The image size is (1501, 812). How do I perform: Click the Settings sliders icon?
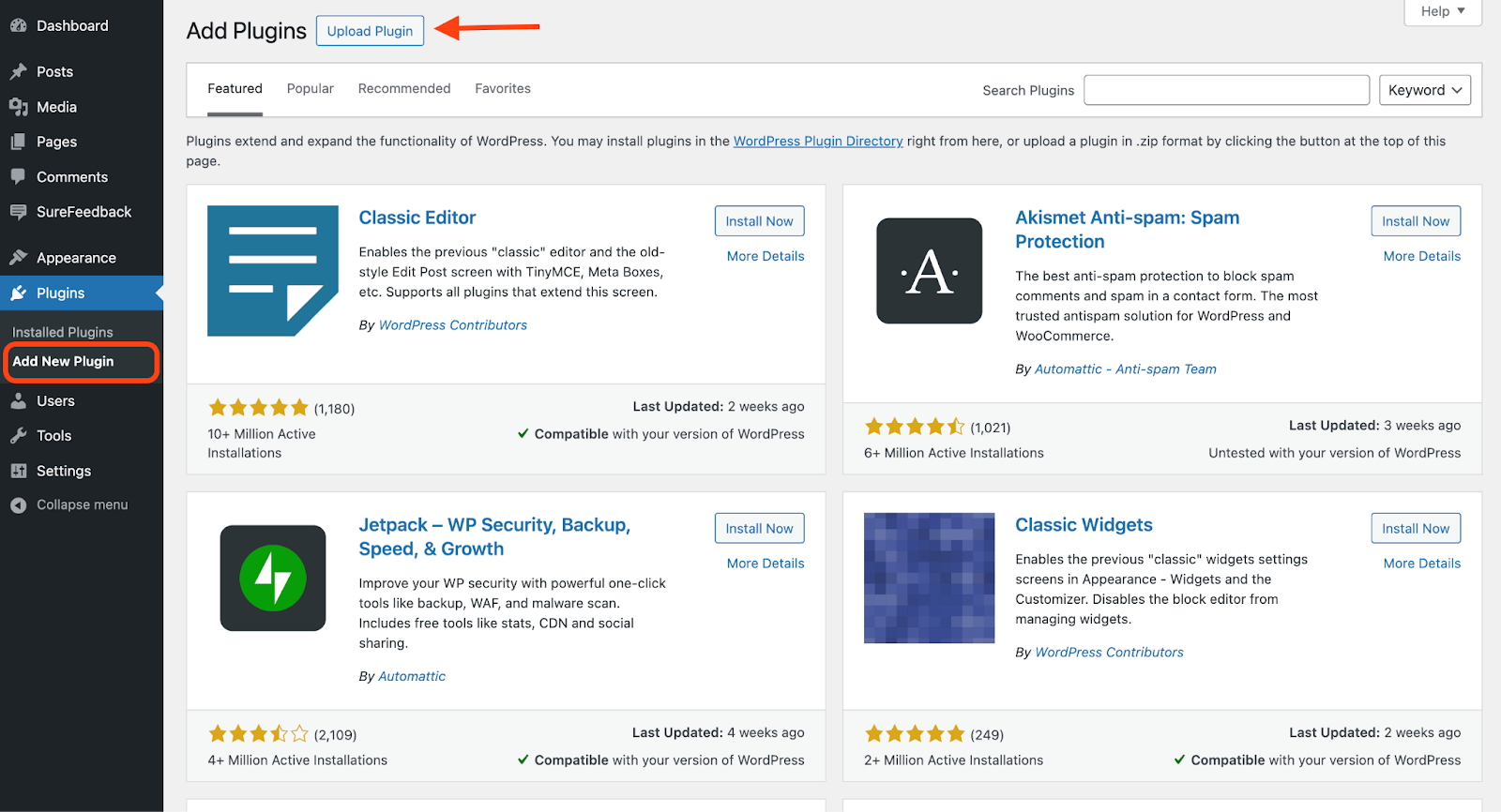point(19,471)
